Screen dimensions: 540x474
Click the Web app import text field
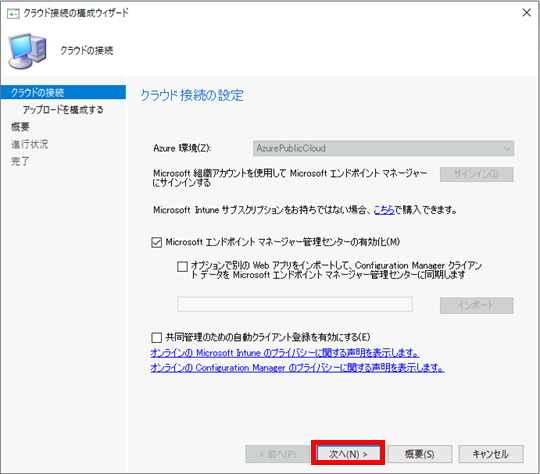(x=295, y=305)
